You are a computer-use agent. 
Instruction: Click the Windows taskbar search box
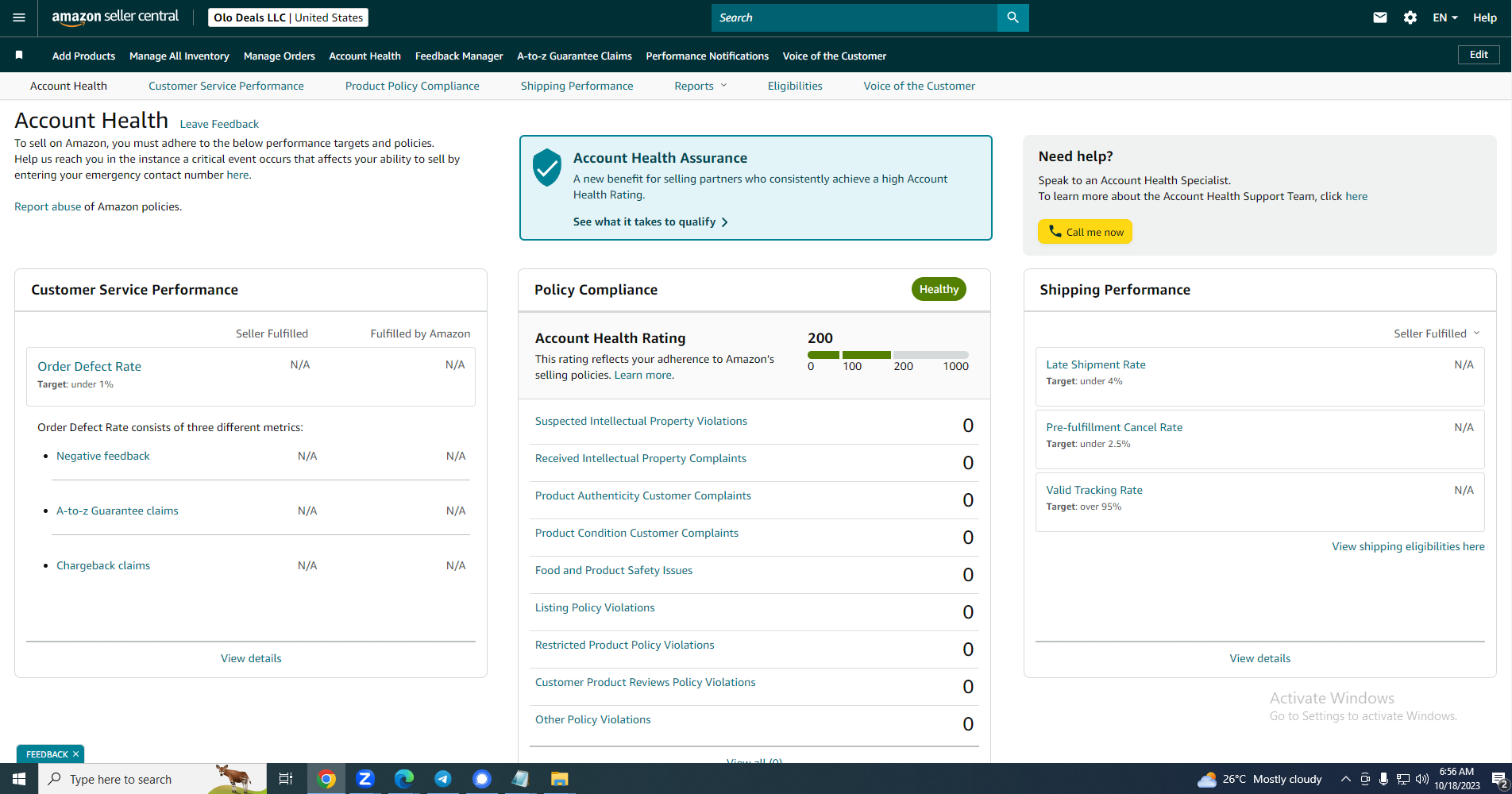pyautogui.click(x=152, y=779)
